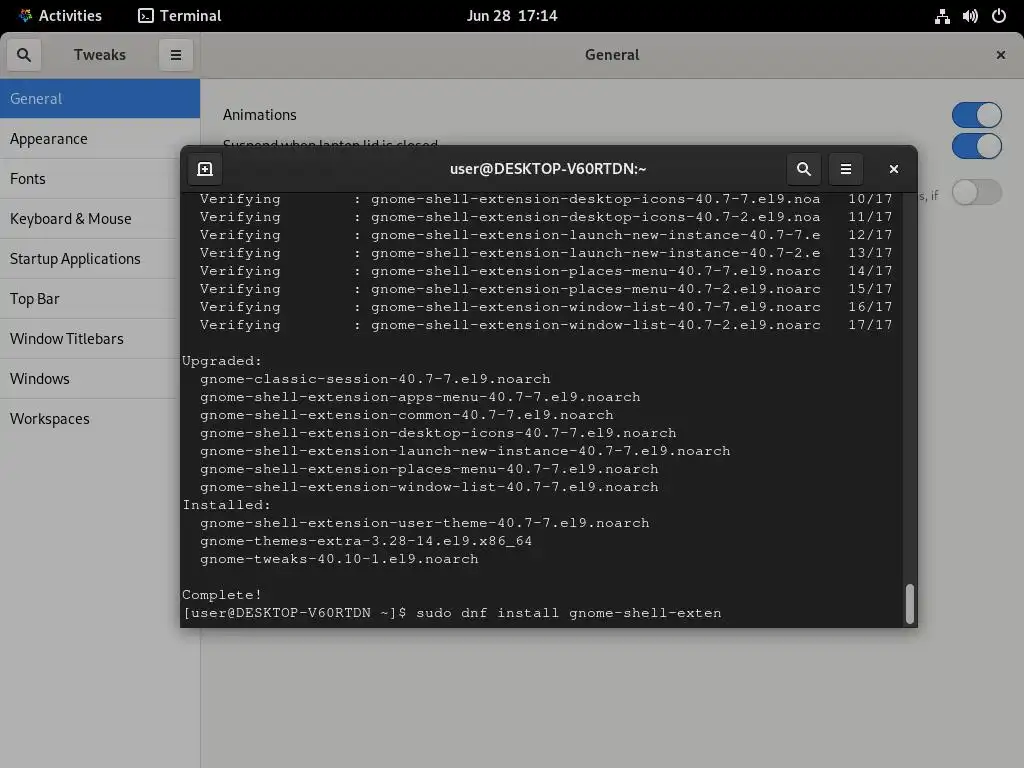Close the Tweaks window
This screenshot has height=768, width=1024.
click(x=1000, y=55)
